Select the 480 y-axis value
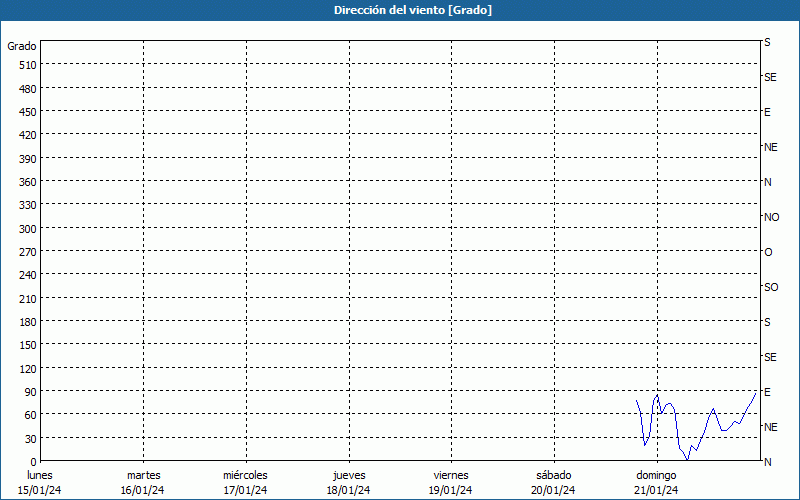 click(28, 89)
